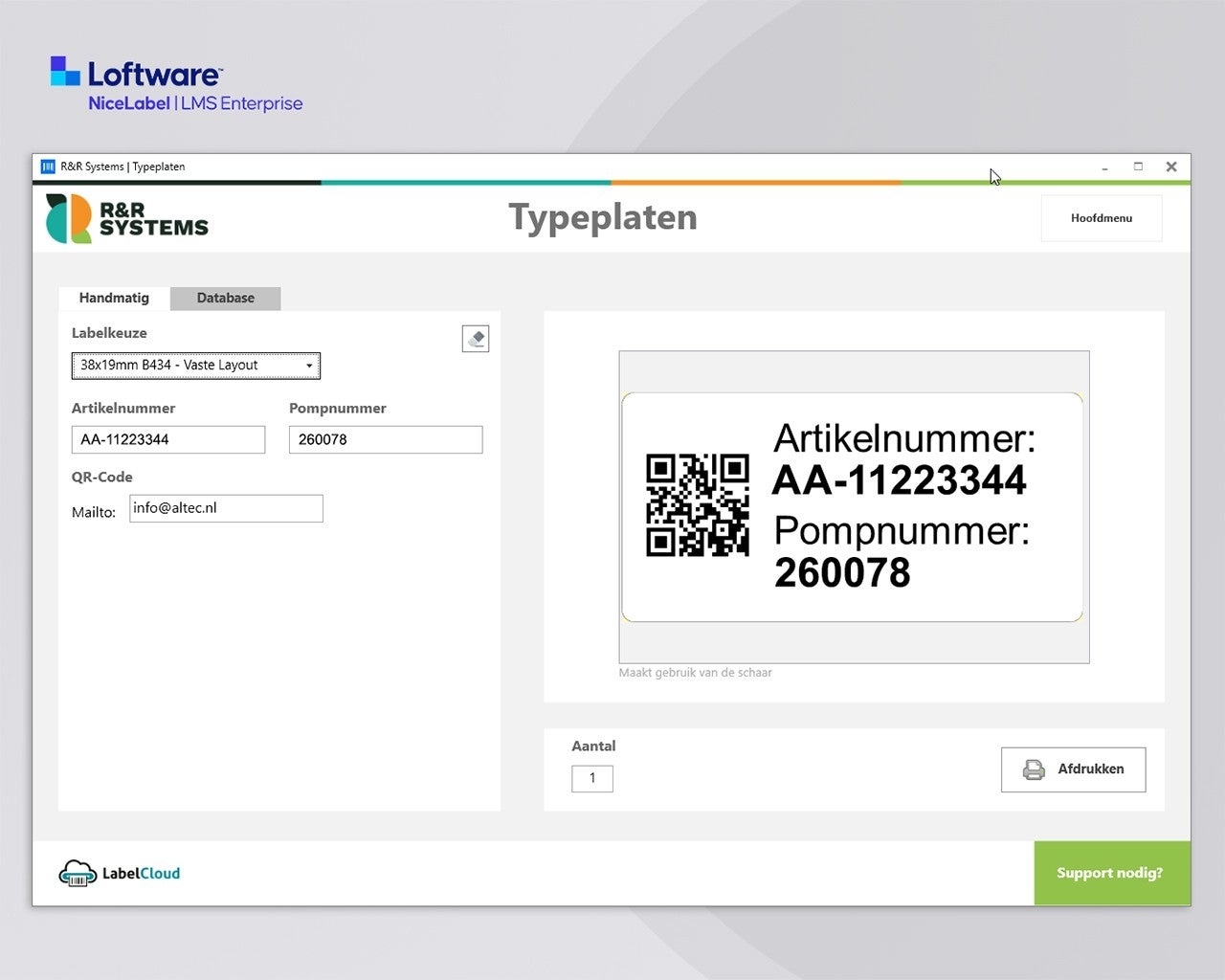
Task: Focus the Artikelnummer input field
Action: [168, 439]
